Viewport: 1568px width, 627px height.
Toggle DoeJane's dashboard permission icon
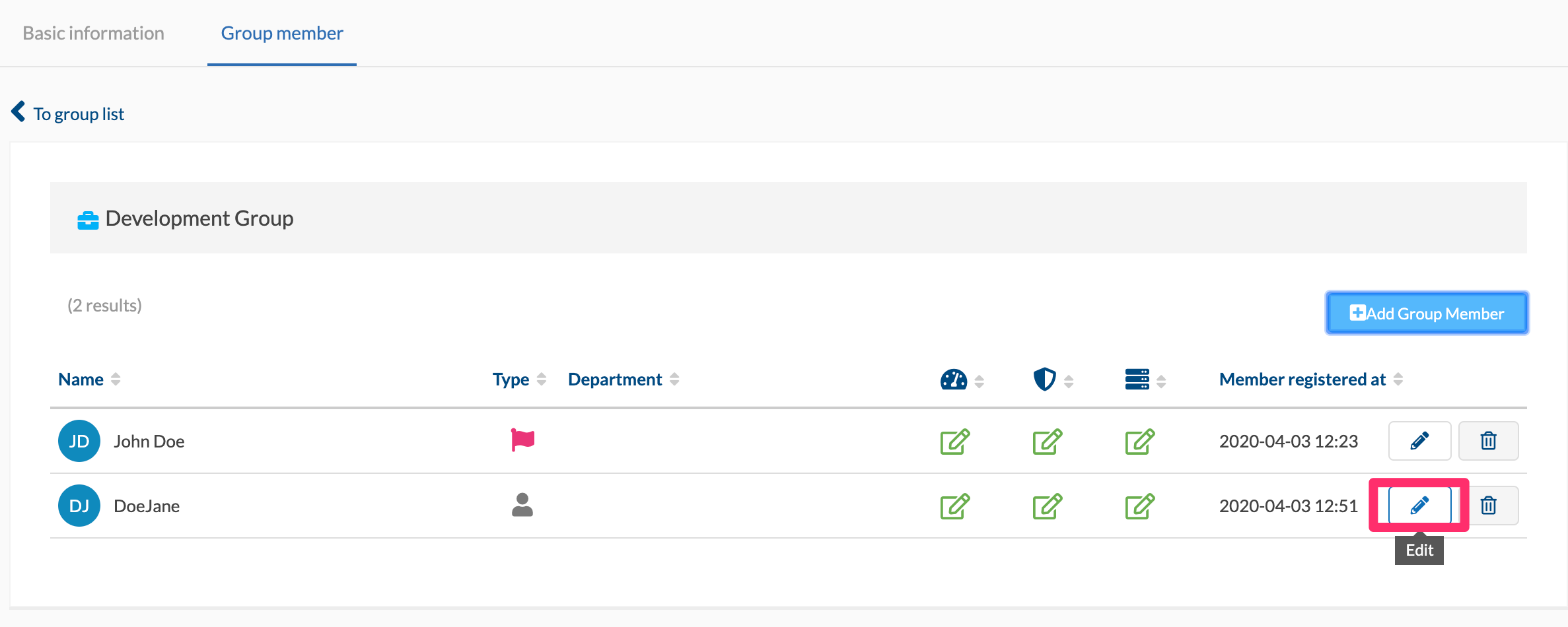954,506
